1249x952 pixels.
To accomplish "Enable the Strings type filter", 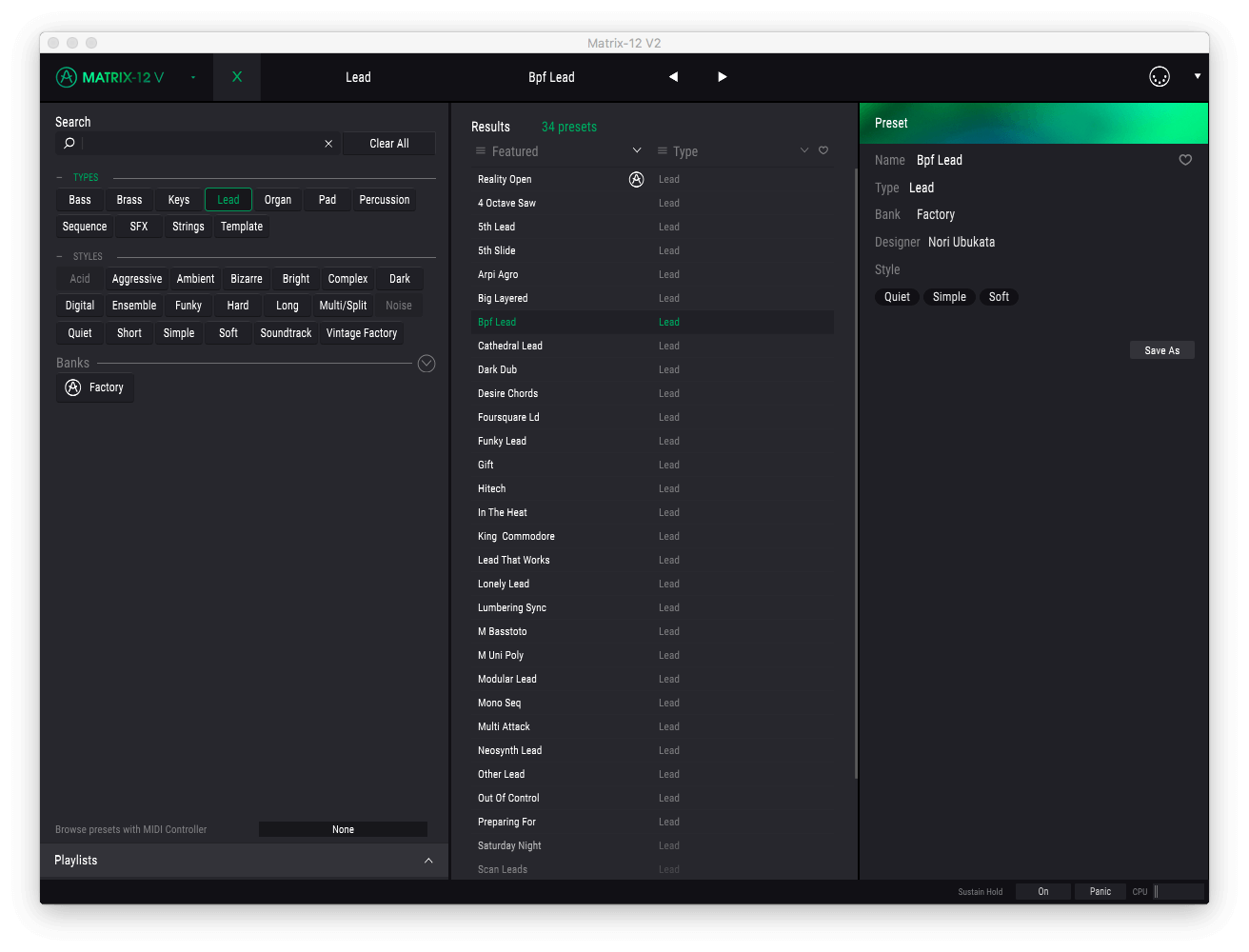I will [188, 227].
